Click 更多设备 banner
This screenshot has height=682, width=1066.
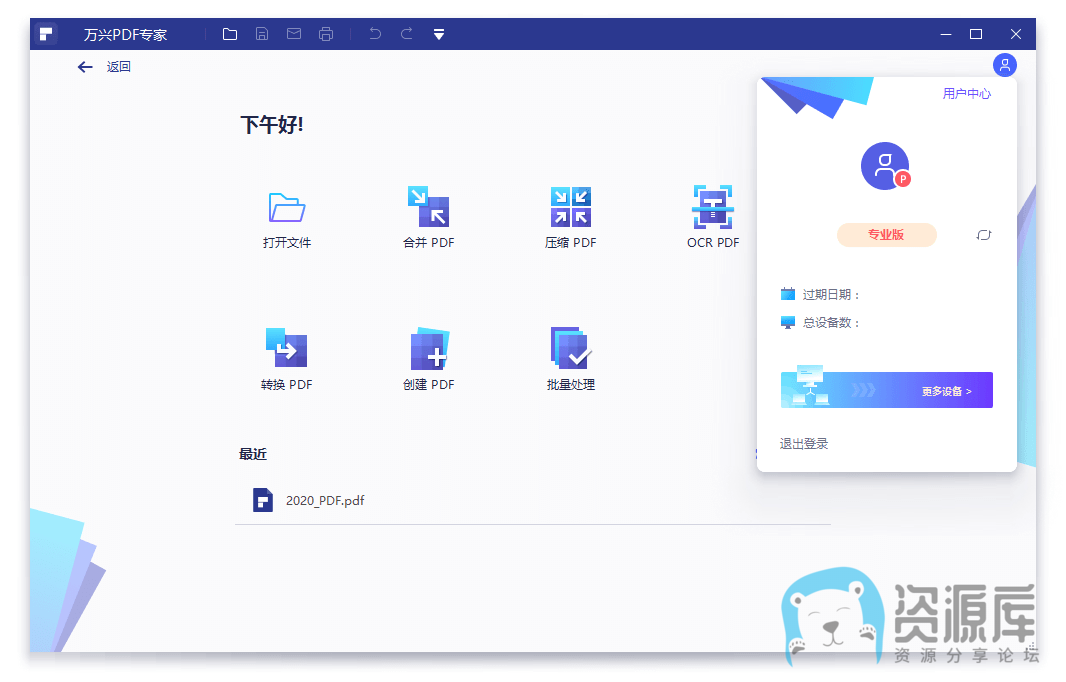click(887, 390)
